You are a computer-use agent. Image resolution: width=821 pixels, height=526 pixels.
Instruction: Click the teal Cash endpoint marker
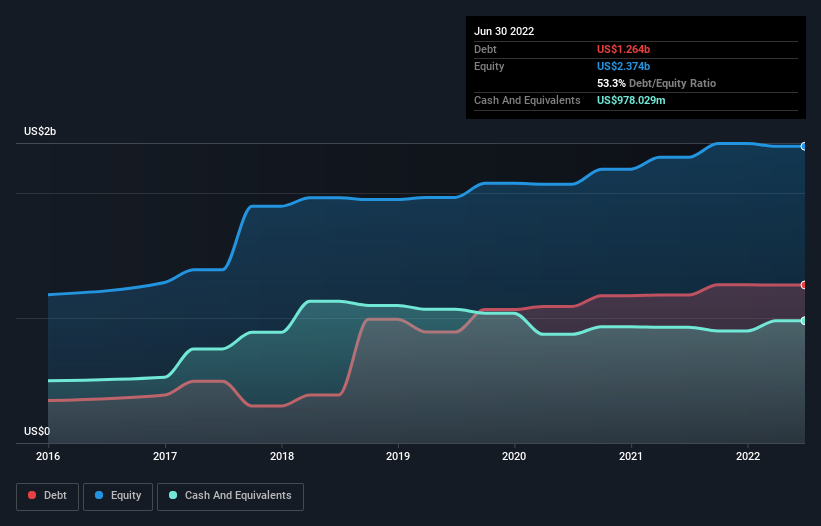coord(804,321)
